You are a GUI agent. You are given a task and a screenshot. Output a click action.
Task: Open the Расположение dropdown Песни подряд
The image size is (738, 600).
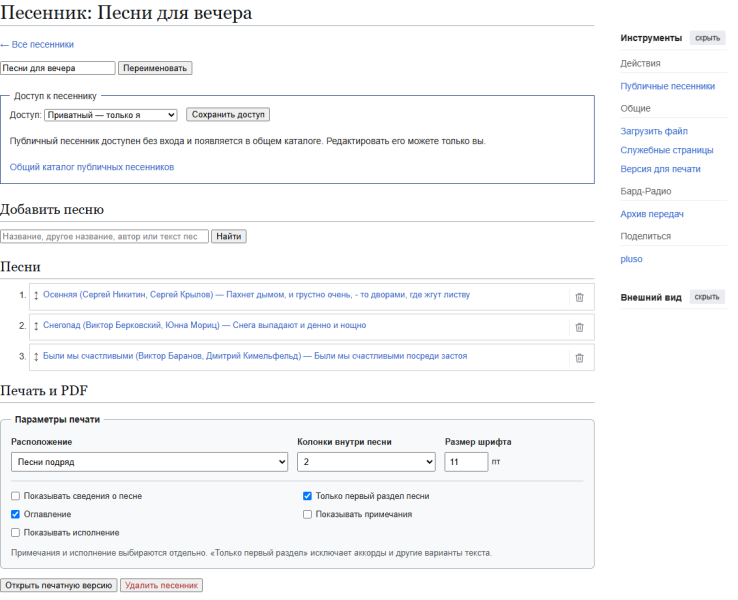[149, 462]
